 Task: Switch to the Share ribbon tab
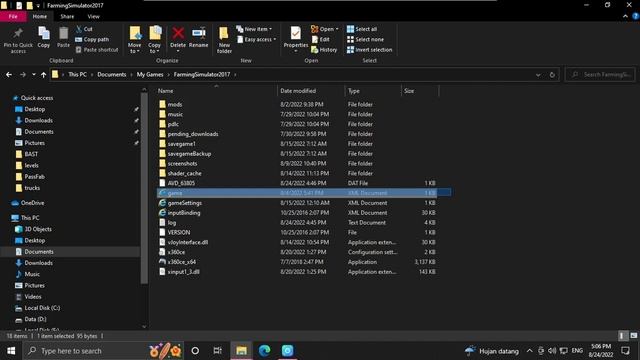pyautogui.click(x=67, y=16)
